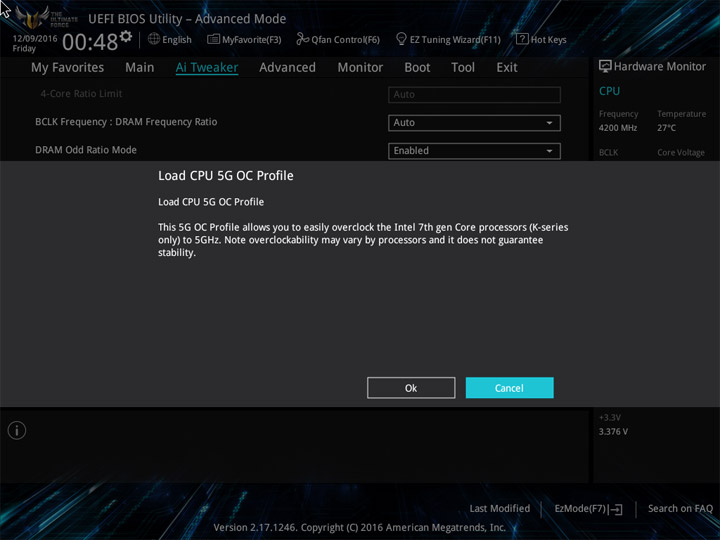Click Last Modified in footer
The width and height of the screenshot is (720, 540).
(500, 508)
